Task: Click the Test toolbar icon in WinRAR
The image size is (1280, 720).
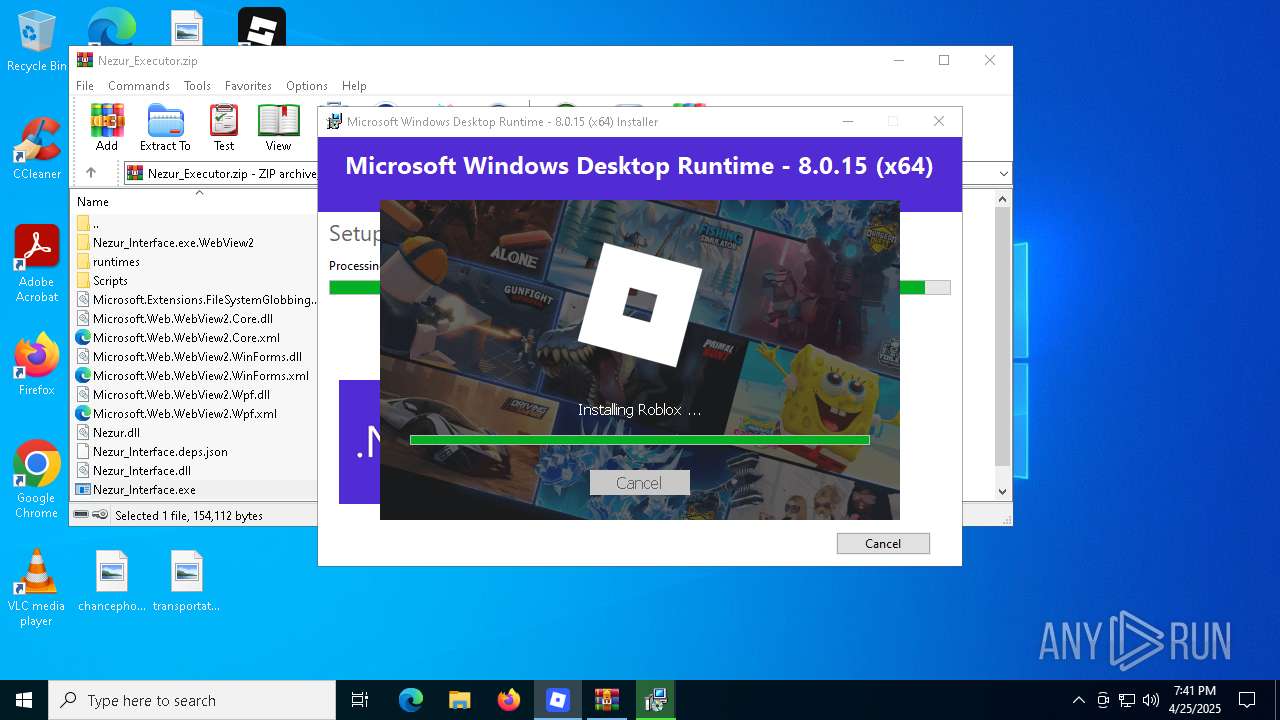Action: [x=224, y=127]
